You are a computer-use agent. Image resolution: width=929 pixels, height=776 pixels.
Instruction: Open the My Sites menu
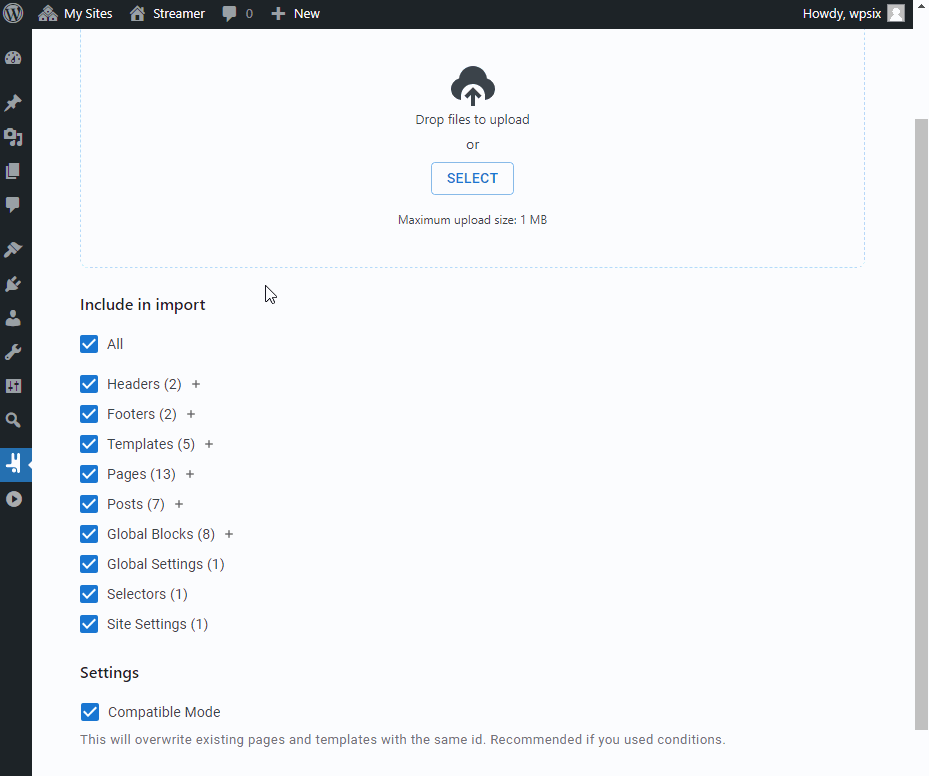point(75,13)
